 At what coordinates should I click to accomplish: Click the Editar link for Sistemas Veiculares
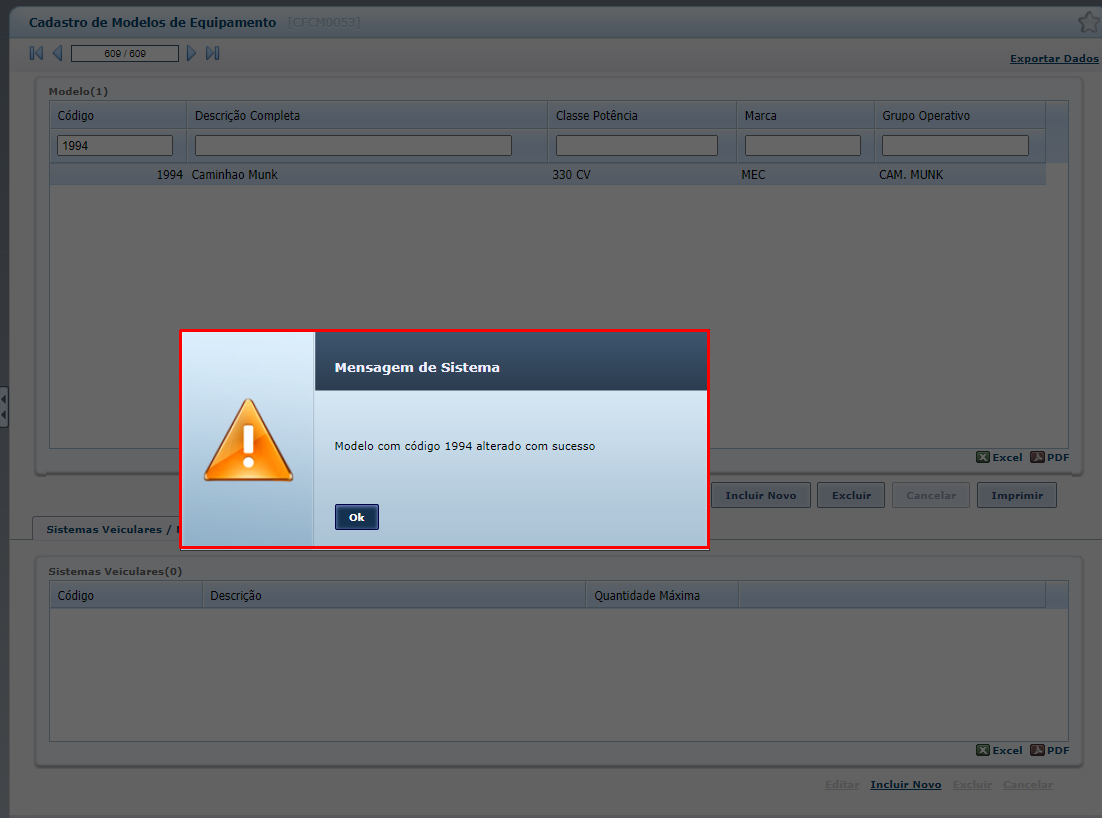tap(842, 784)
